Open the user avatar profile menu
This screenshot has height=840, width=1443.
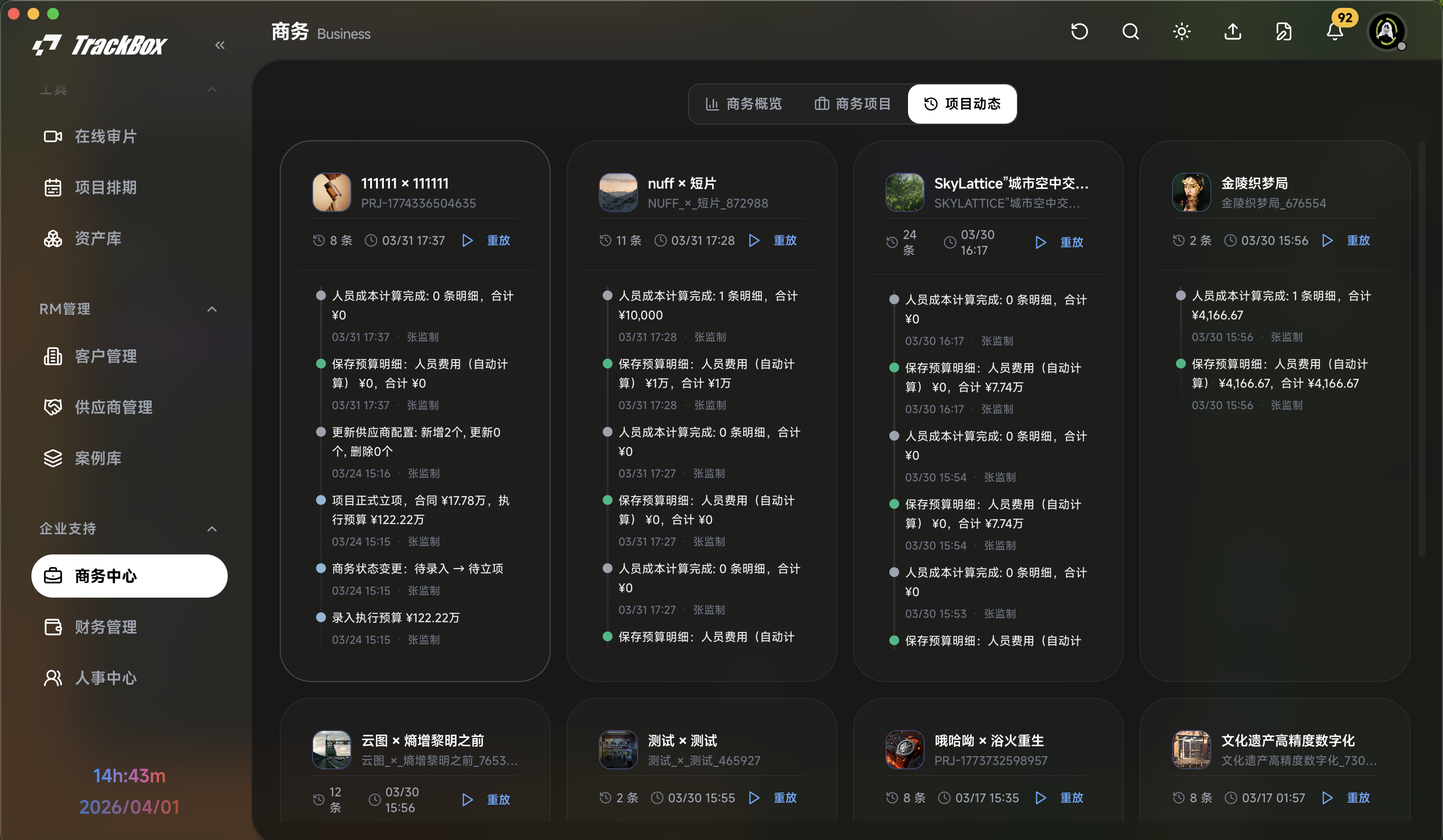(1386, 31)
